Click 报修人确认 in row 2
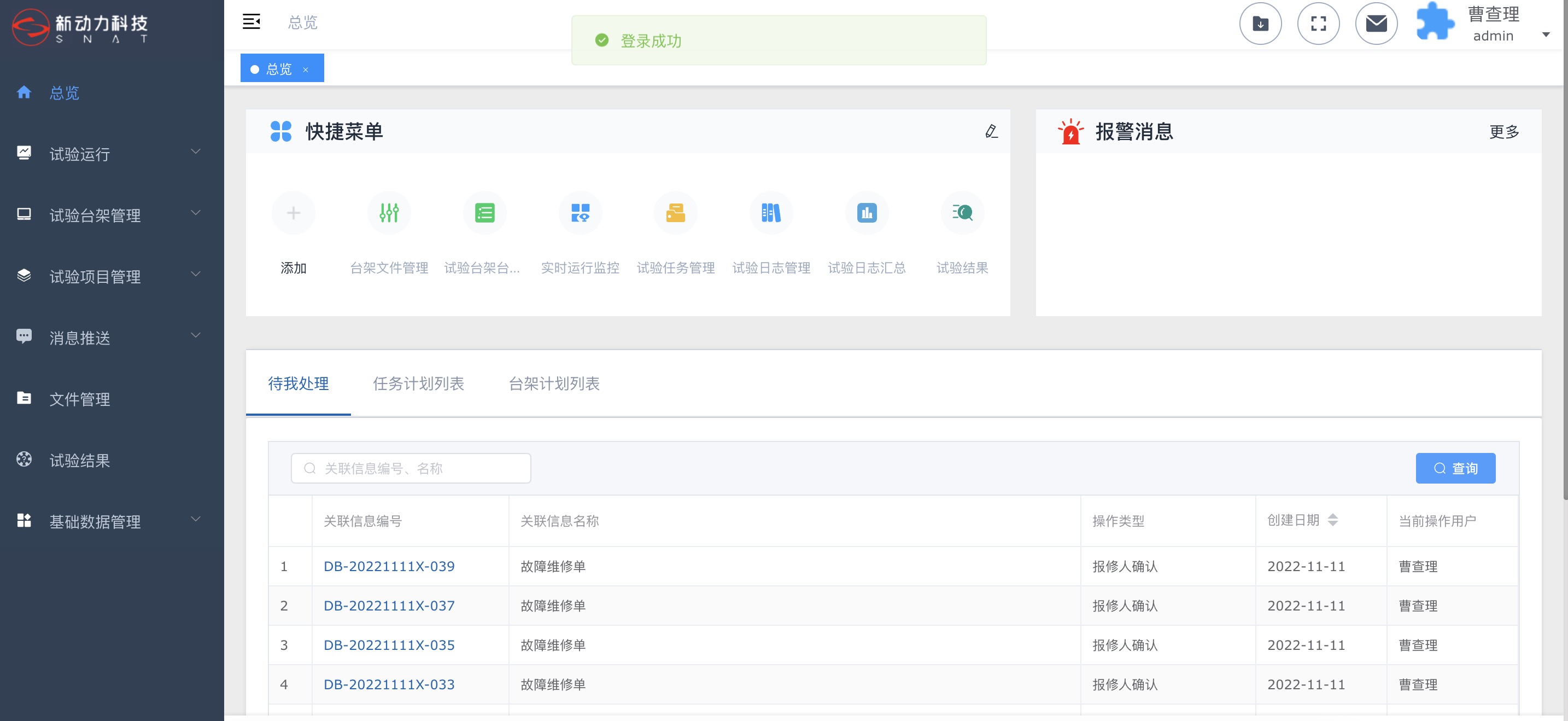This screenshot has height=721, width=1568. coord(1125,606)
